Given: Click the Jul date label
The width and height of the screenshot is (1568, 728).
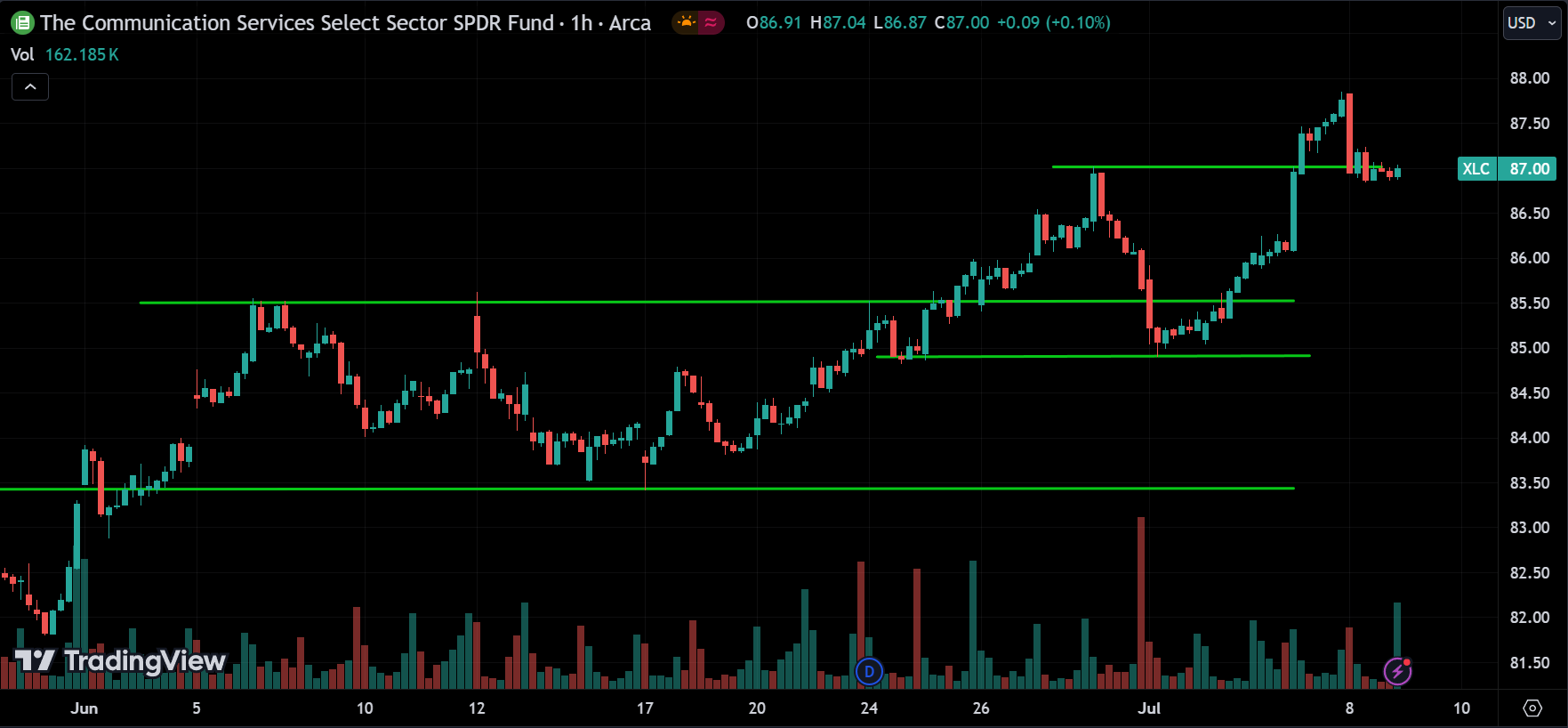Looking at the screenshot, I should pyautogui.click(x=1149, y=708).
